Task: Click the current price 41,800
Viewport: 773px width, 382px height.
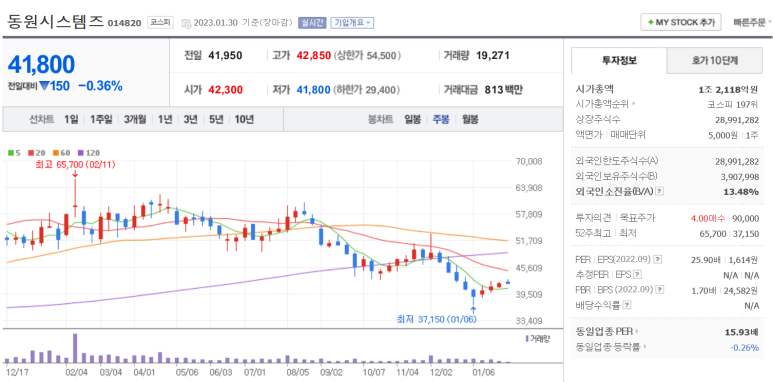Action: point(41,65)
